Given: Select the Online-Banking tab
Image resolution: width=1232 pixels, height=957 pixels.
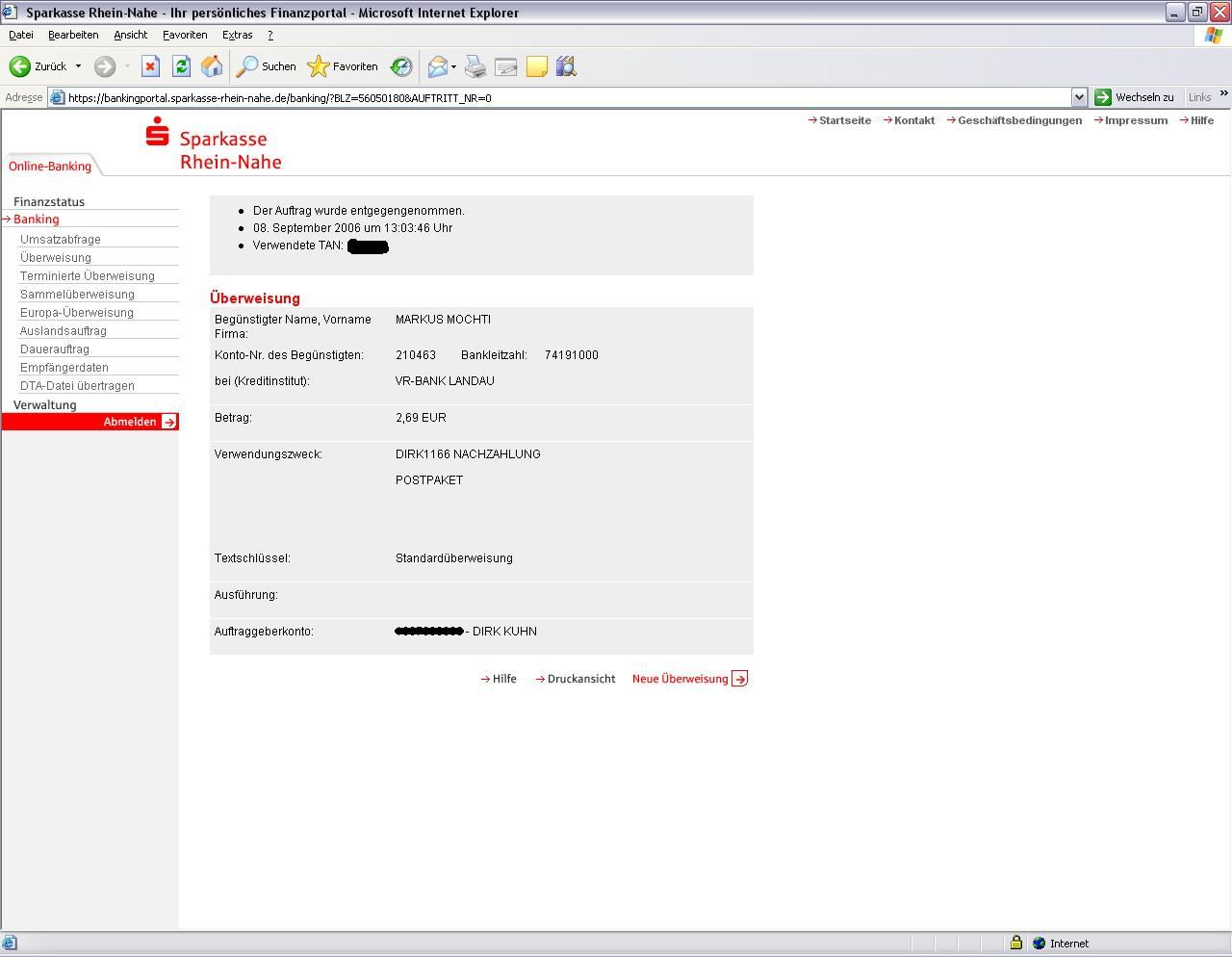Looking at the screenshot, I should pos(50,166).
